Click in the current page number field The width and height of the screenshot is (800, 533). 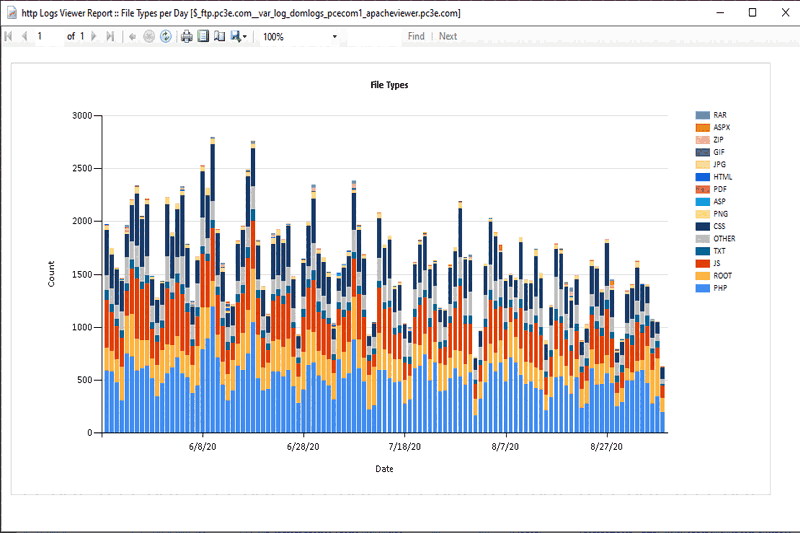47,37
